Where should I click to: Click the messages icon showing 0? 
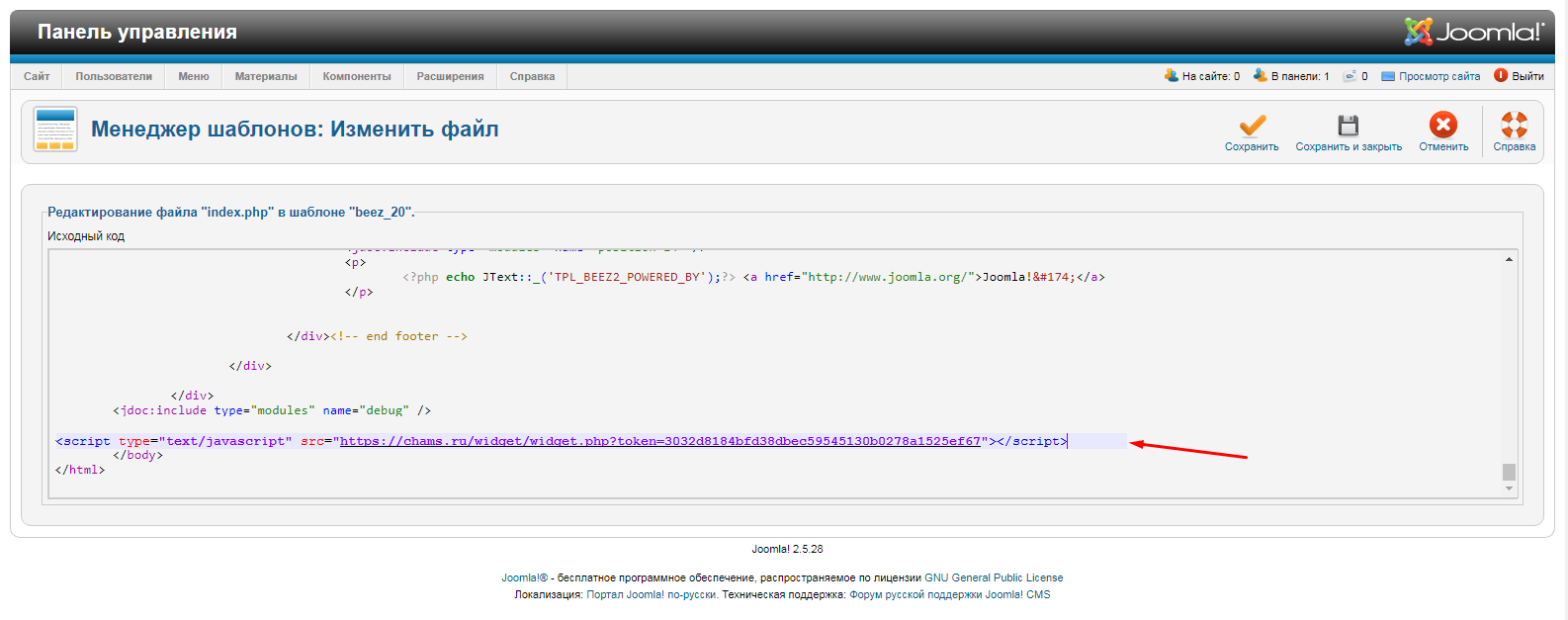tap(1350, 76)
